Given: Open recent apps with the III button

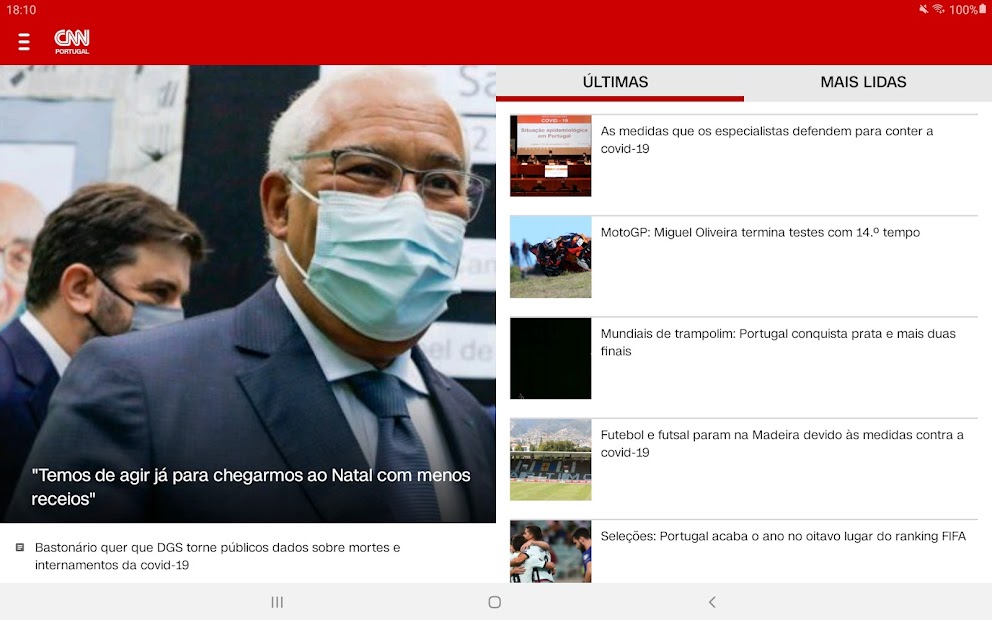Looking at the screenshot, I should 276,602.
